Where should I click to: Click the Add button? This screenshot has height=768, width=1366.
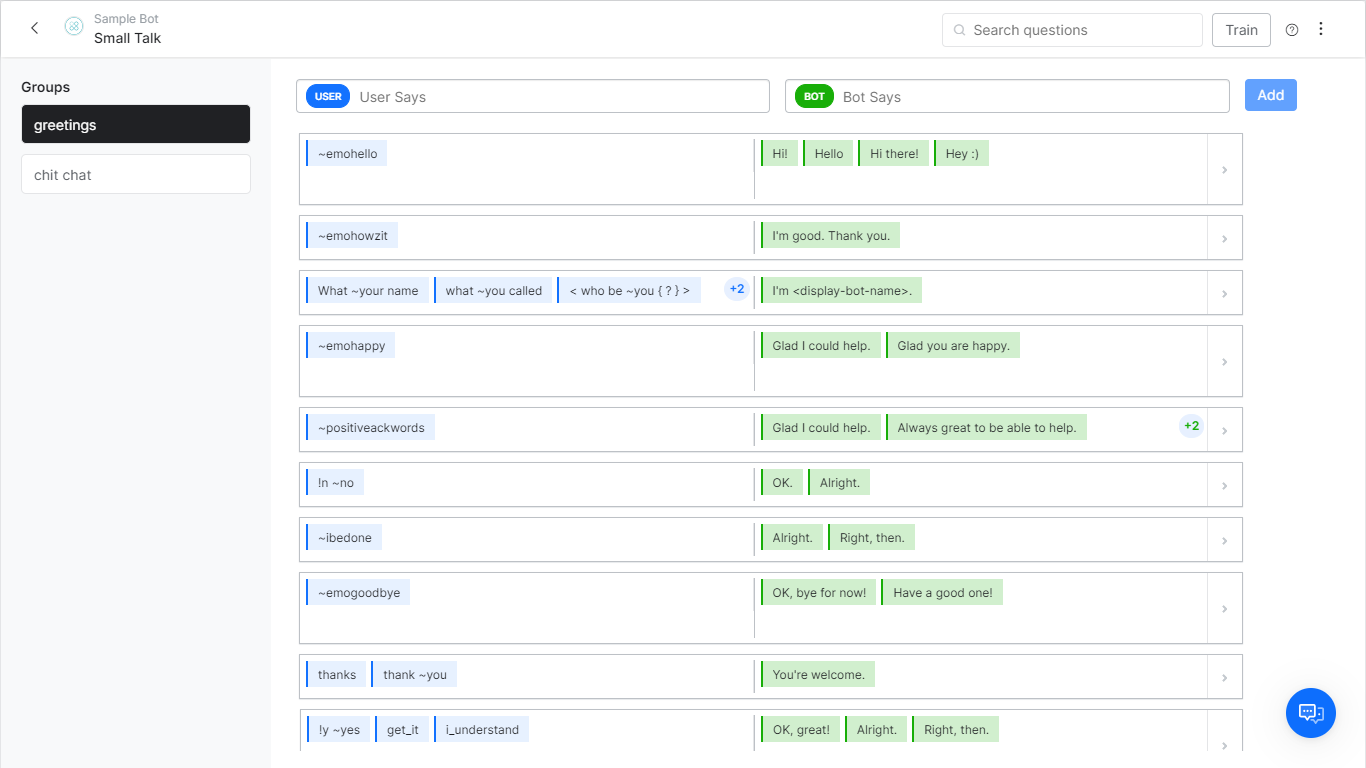click(x=1270, y=95)
